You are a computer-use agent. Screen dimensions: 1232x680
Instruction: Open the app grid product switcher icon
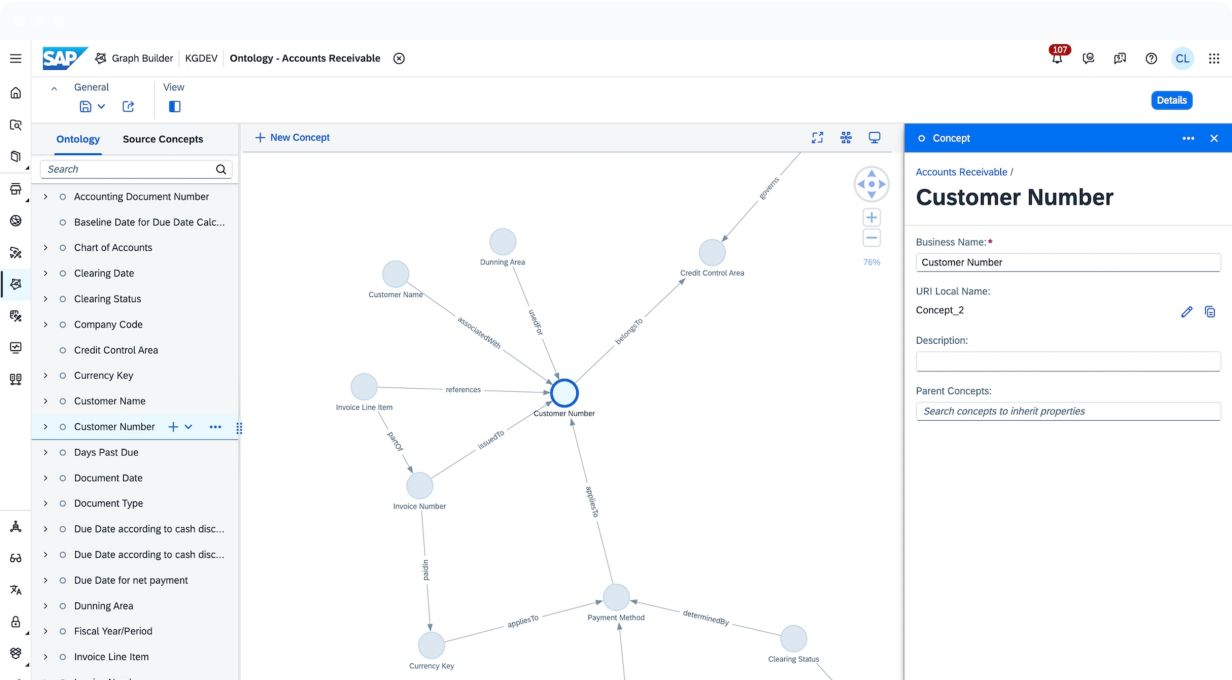pos(1214,59)
